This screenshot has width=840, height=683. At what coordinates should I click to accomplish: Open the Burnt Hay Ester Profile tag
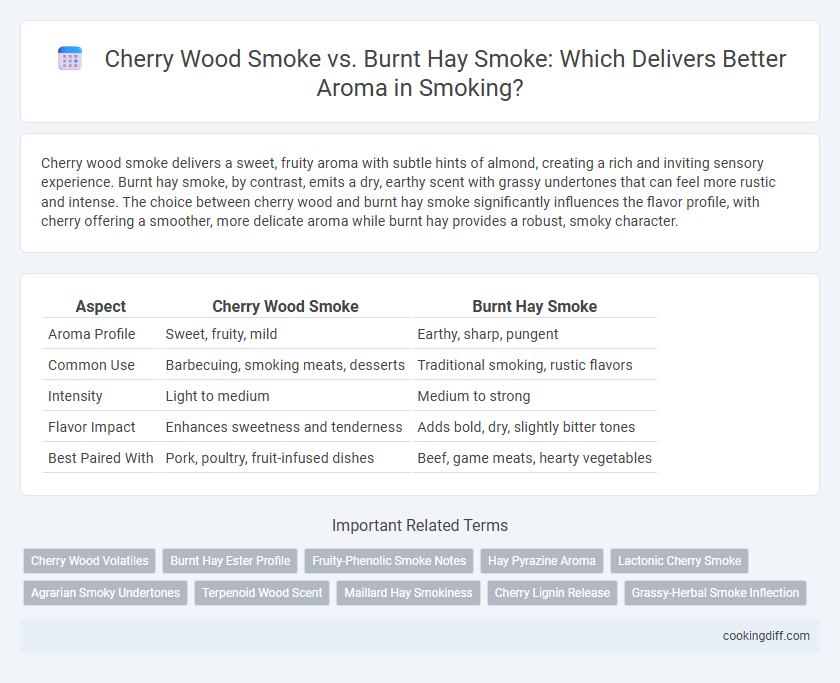230,561
